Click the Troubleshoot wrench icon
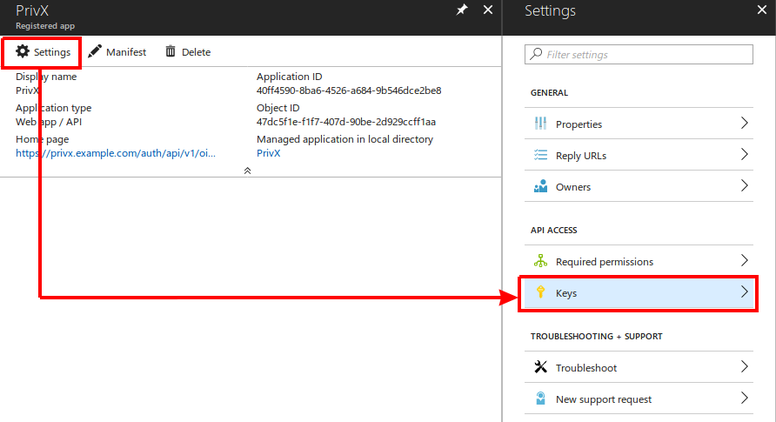Viewport: 776px width, 422px height. 540,367
